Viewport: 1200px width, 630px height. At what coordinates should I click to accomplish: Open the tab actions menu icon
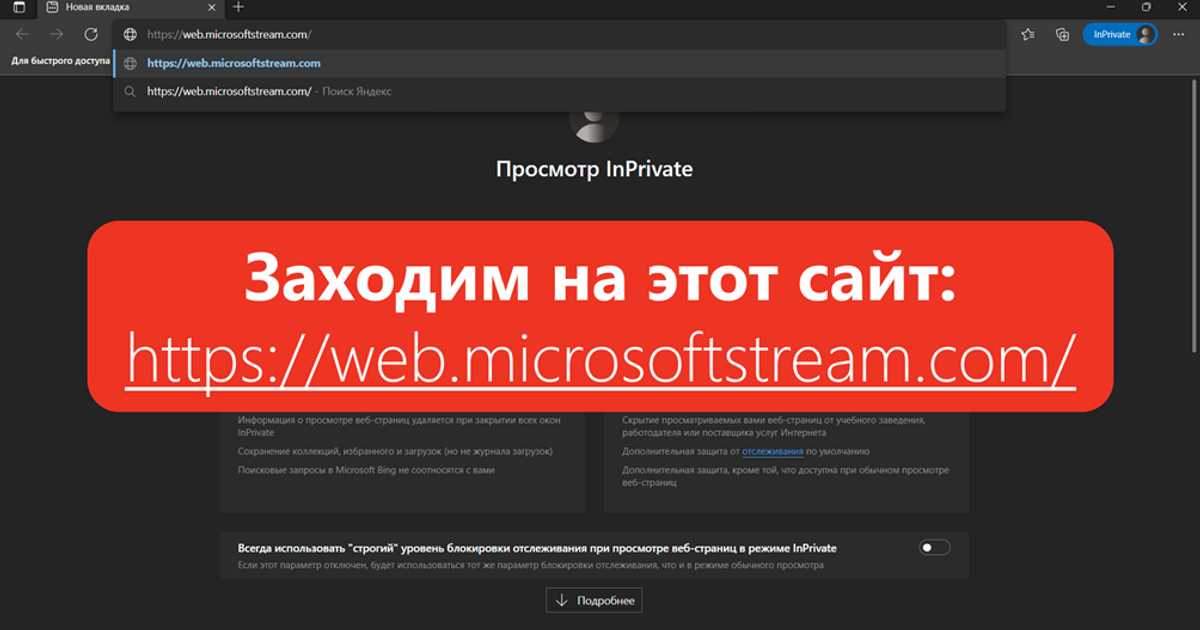[19, 7]
